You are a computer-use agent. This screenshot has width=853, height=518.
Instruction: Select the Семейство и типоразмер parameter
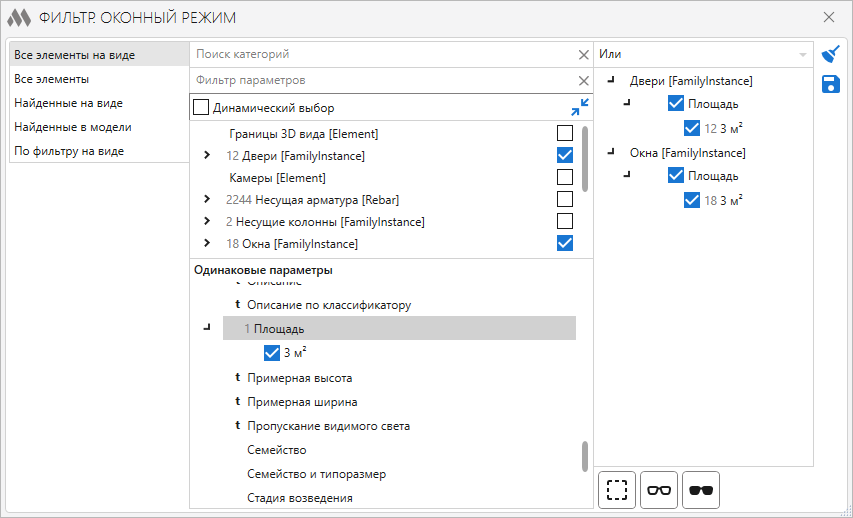pos(316,474)
